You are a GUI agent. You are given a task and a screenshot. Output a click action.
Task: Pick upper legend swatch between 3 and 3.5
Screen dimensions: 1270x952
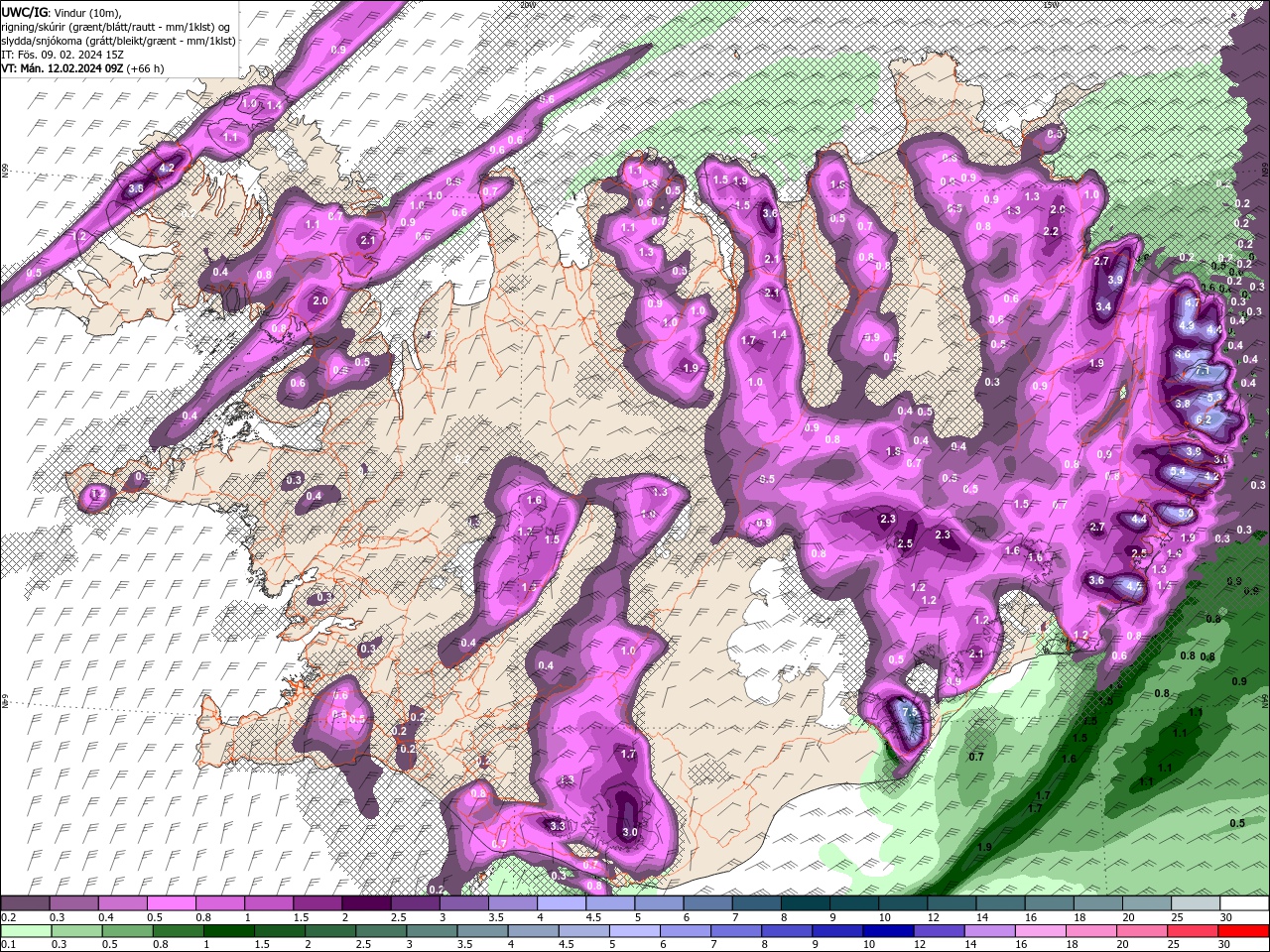(463, 902)
